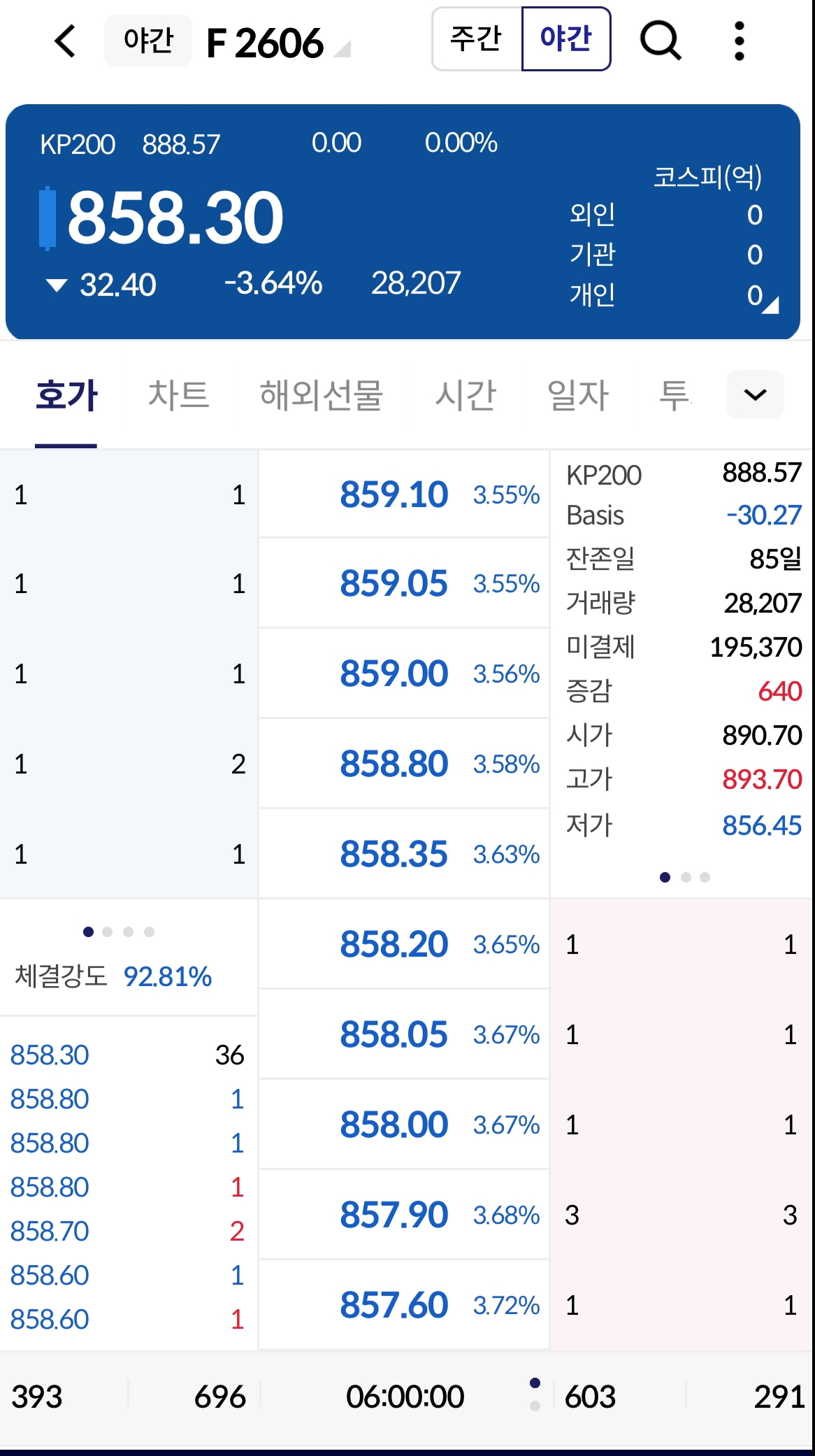Expand the 코스피(억) investor panel
This screenshot has width=815, height=1456.
pyautogui.click(x=707, y=177)
